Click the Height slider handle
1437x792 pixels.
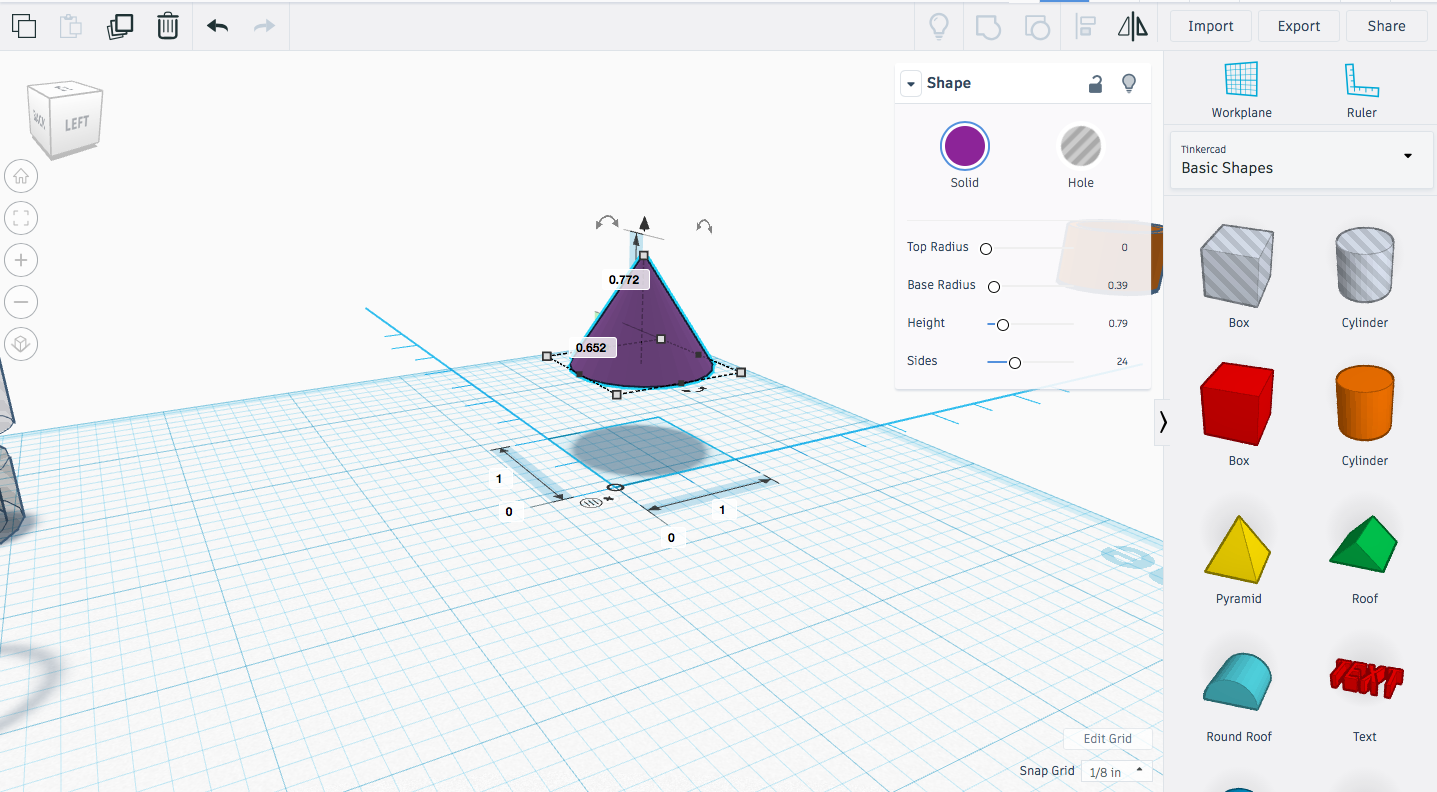click(x=1002, y=324)
